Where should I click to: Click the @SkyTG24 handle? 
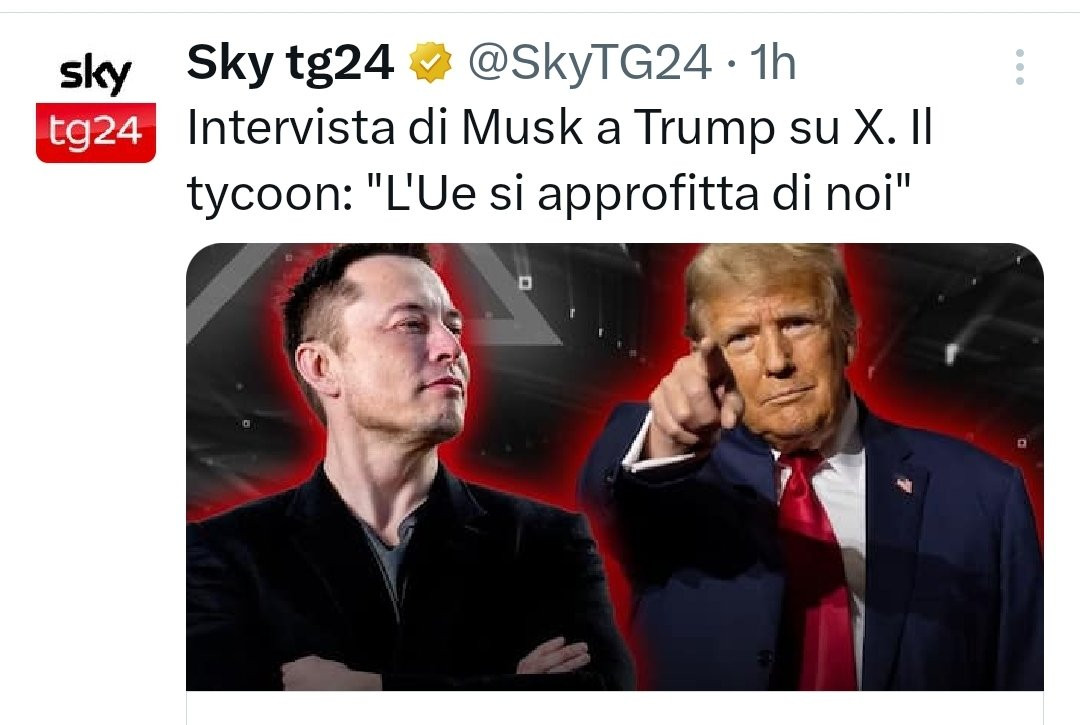(590, 63)
